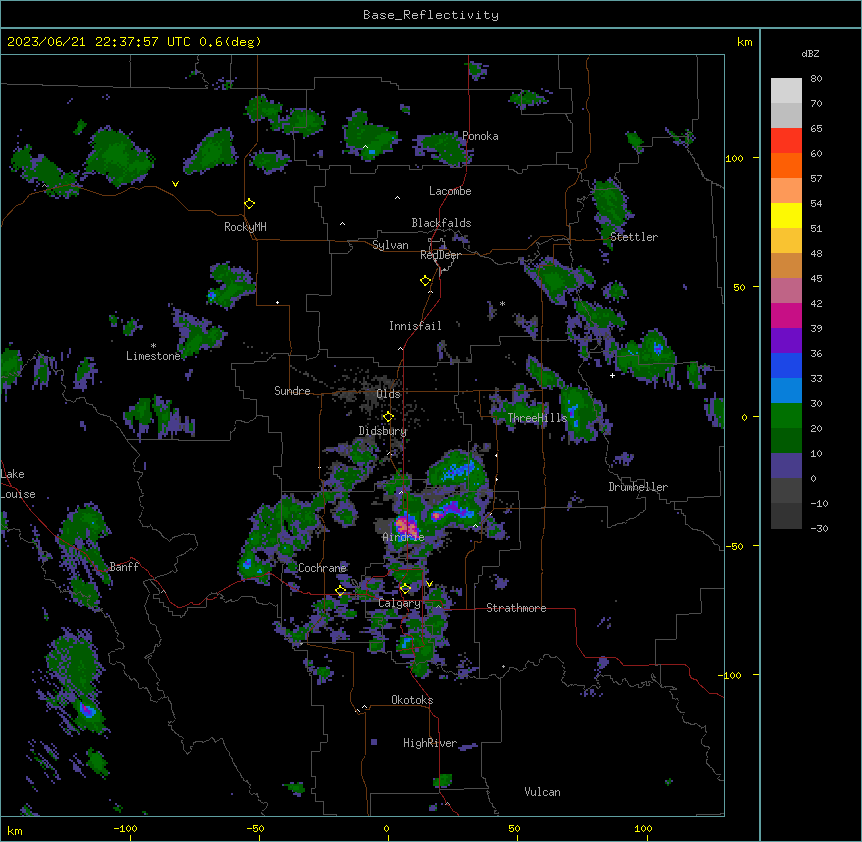Click the Base_Reflectivity title text
The width and height of the screenshot is (862, 842).
click(x=431, y=15)
